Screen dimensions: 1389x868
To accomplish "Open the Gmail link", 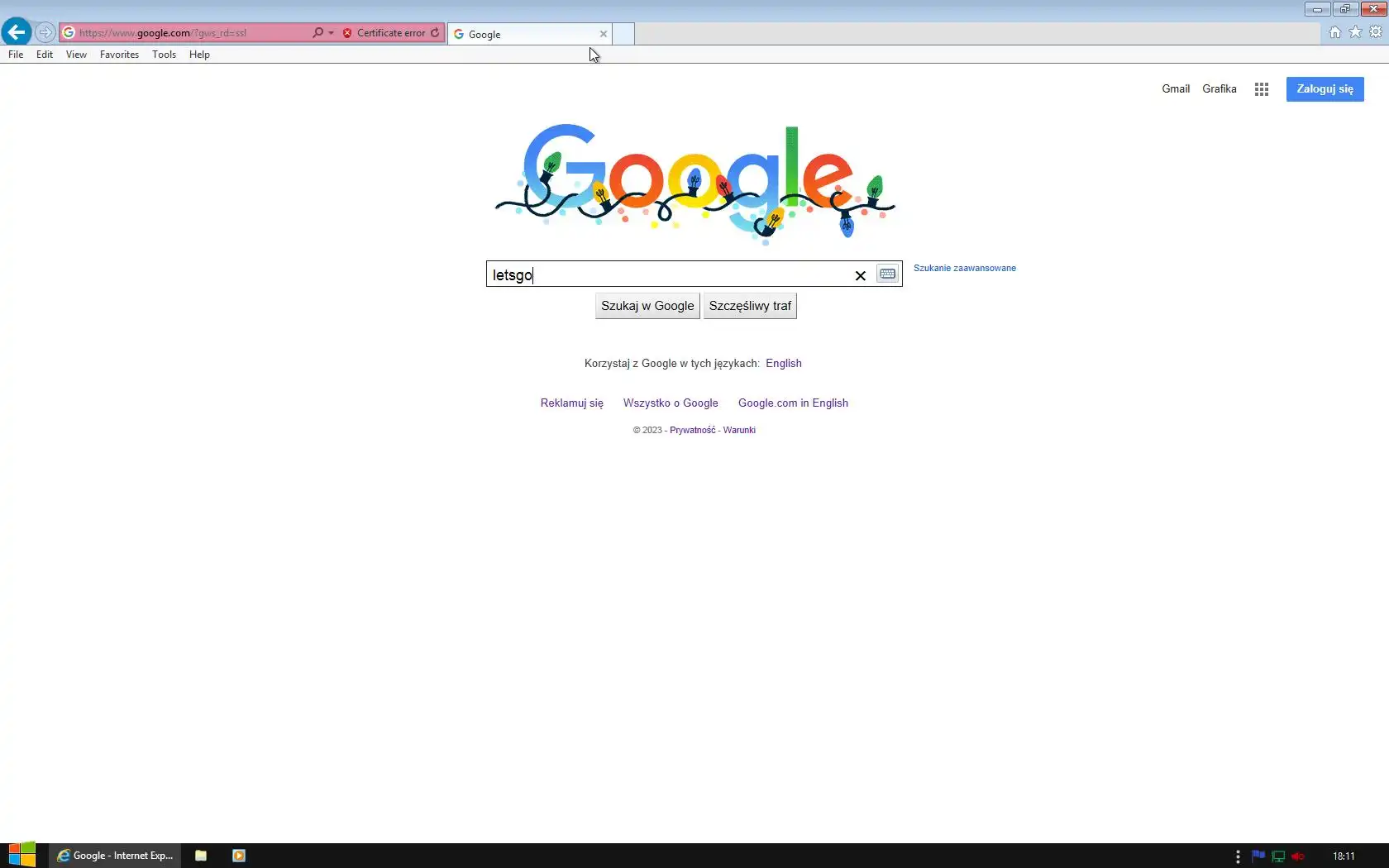I will (1176, 88).
